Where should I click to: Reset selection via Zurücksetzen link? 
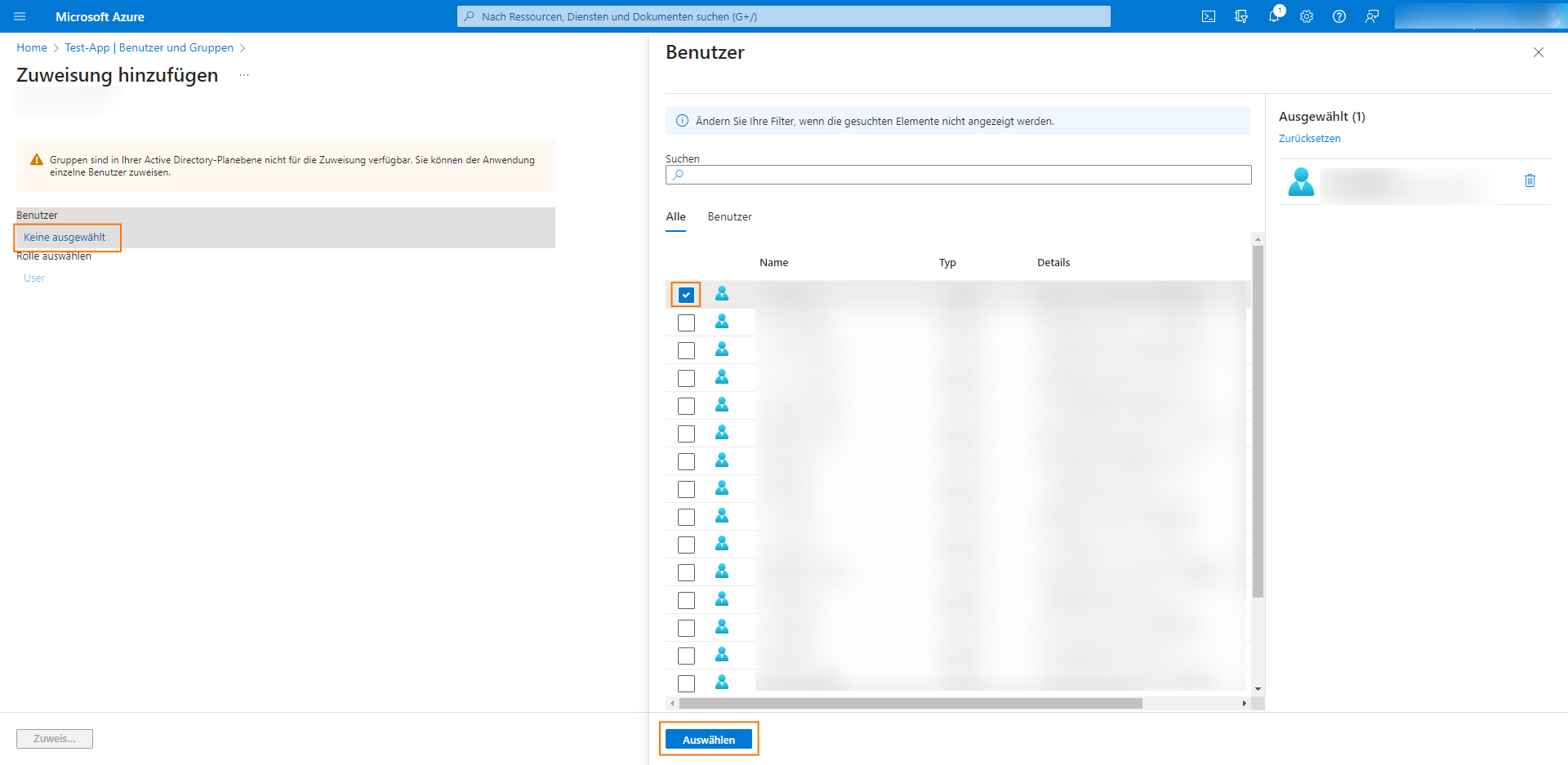click(1310, 138)
